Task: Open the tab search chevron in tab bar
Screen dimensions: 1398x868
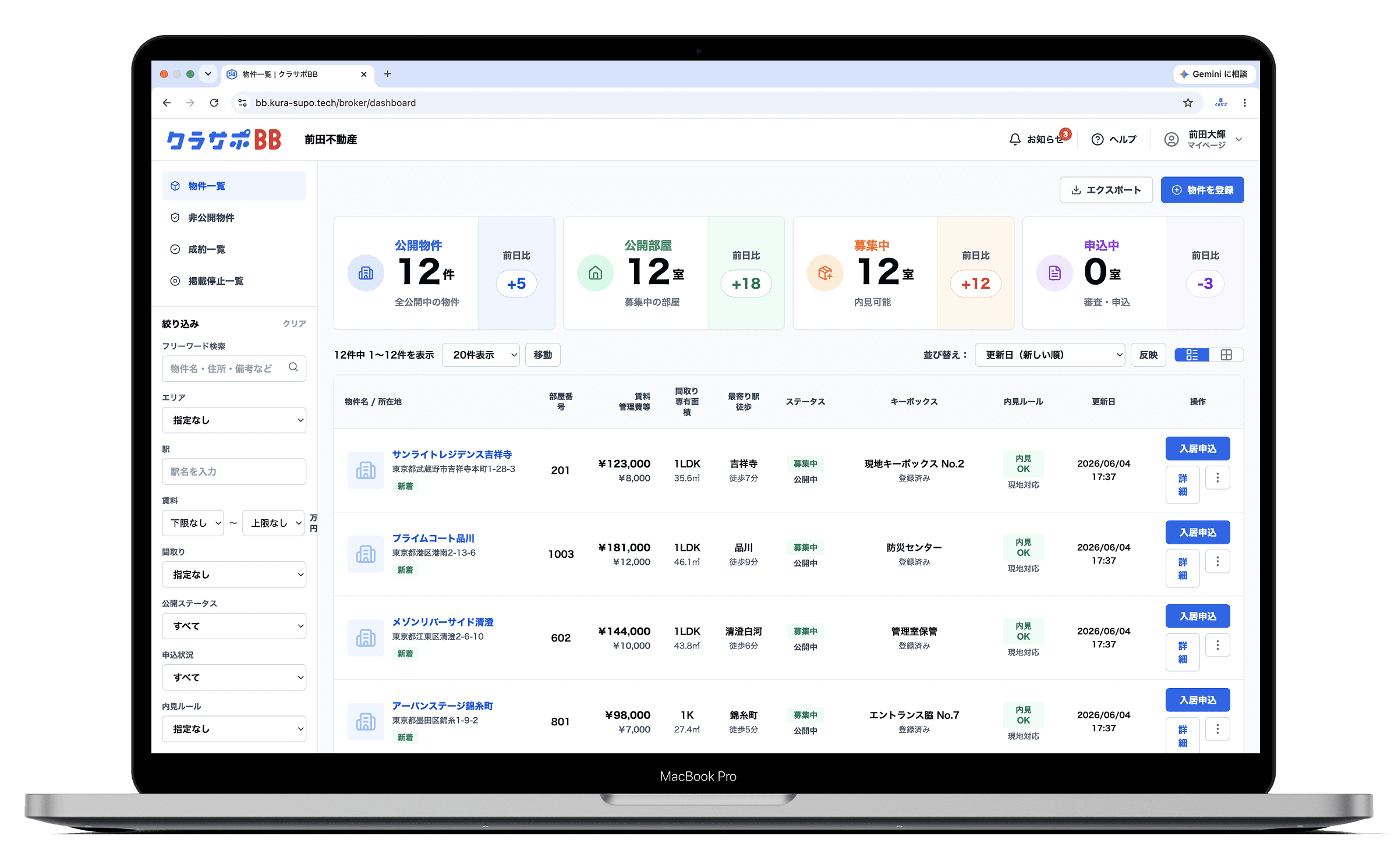Action: [x=208, y=74]
